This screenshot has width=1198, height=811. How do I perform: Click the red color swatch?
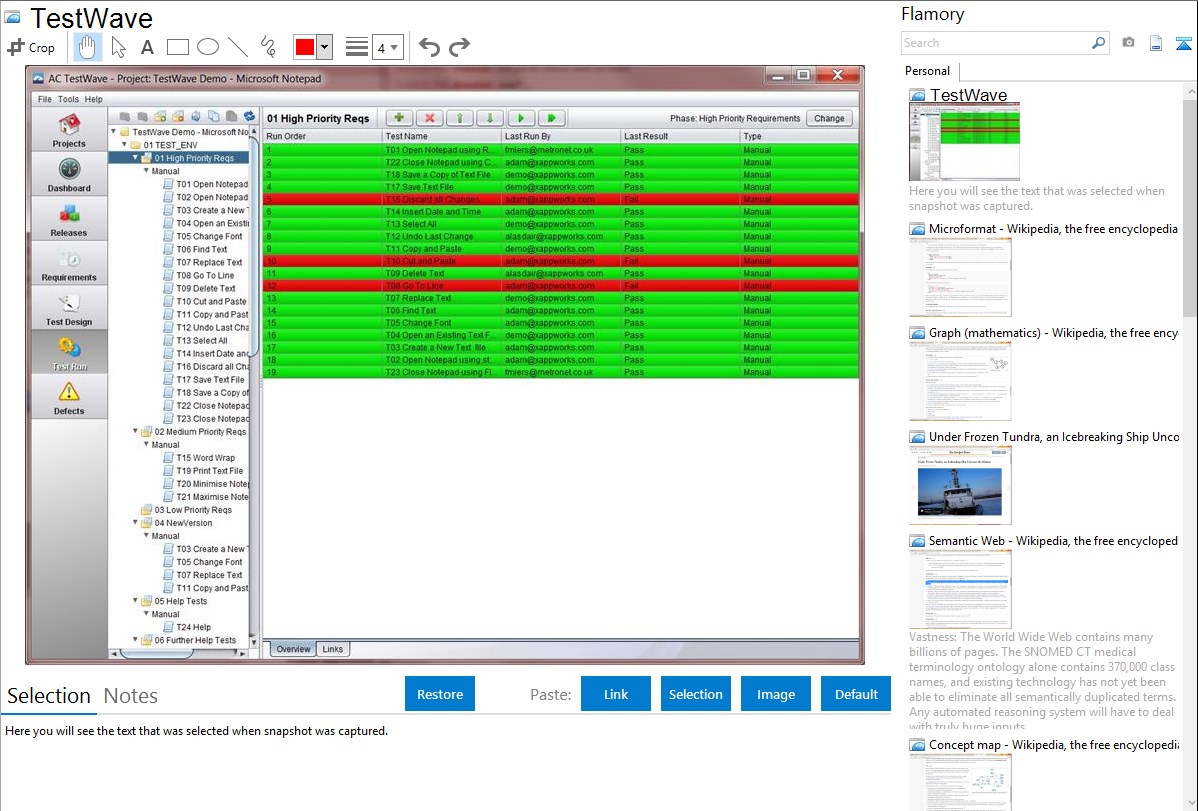[x=304, y=47]
